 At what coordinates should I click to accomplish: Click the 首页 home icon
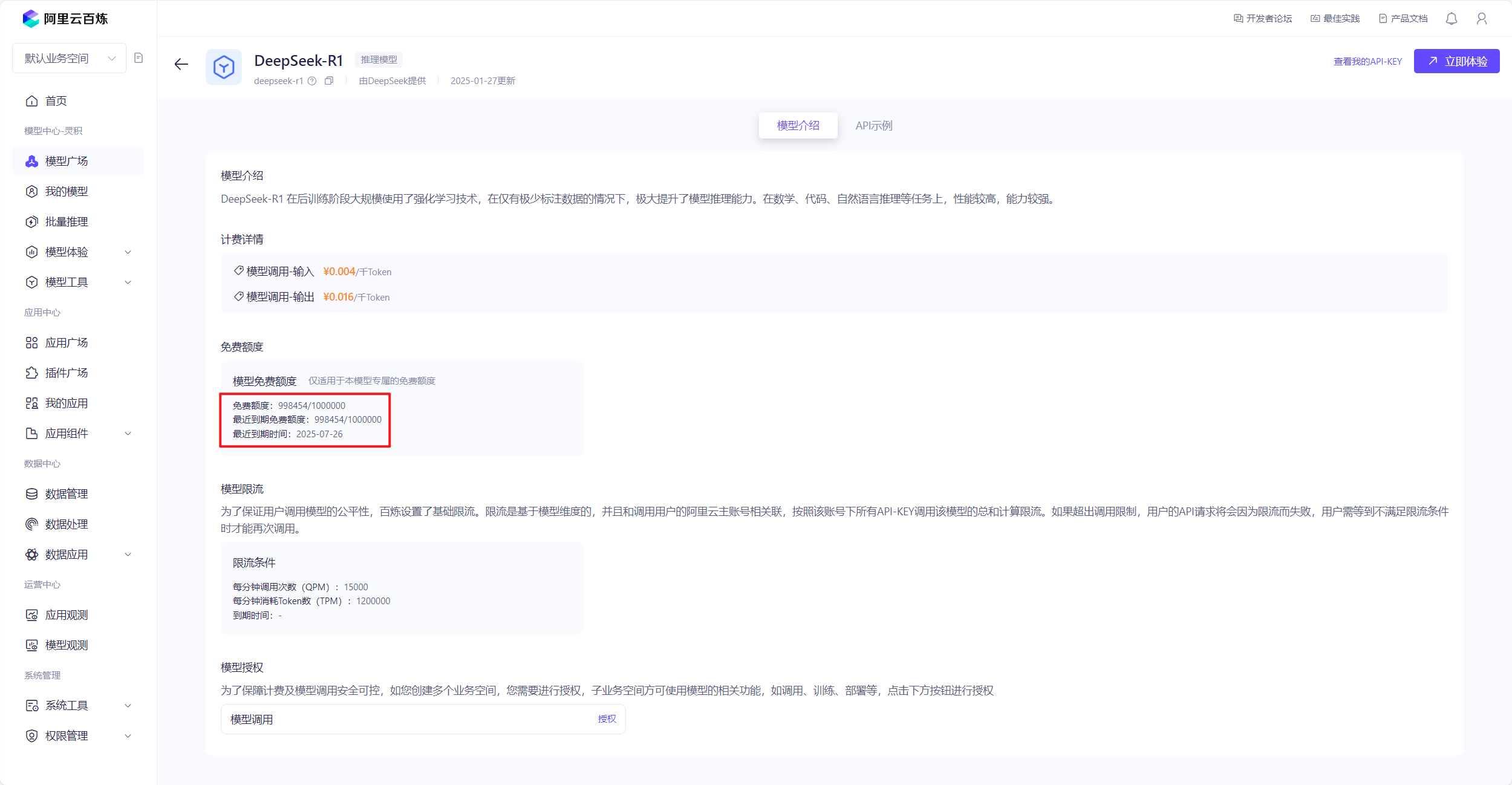[32, 101]
